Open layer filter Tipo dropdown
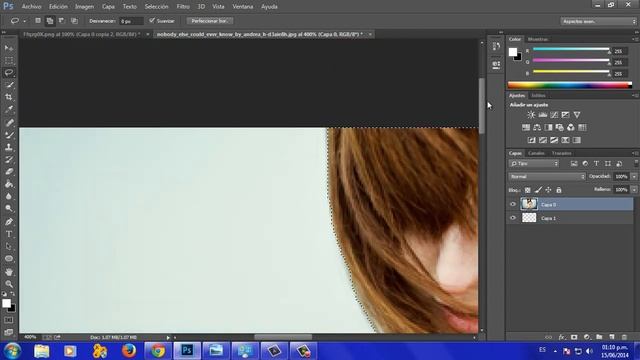Screen dimensions: 640x360 pyautogui.click(x=534, y=164)
